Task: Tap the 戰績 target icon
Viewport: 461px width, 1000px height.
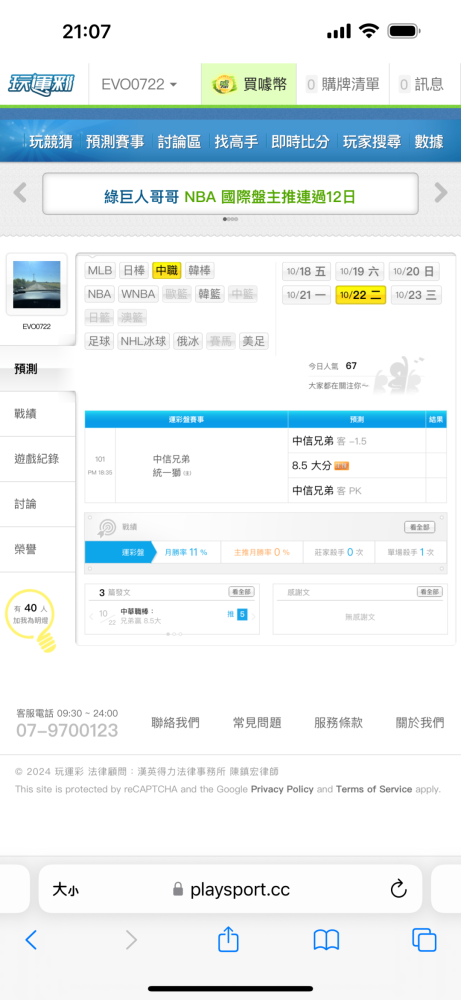Action: [106, 527]
